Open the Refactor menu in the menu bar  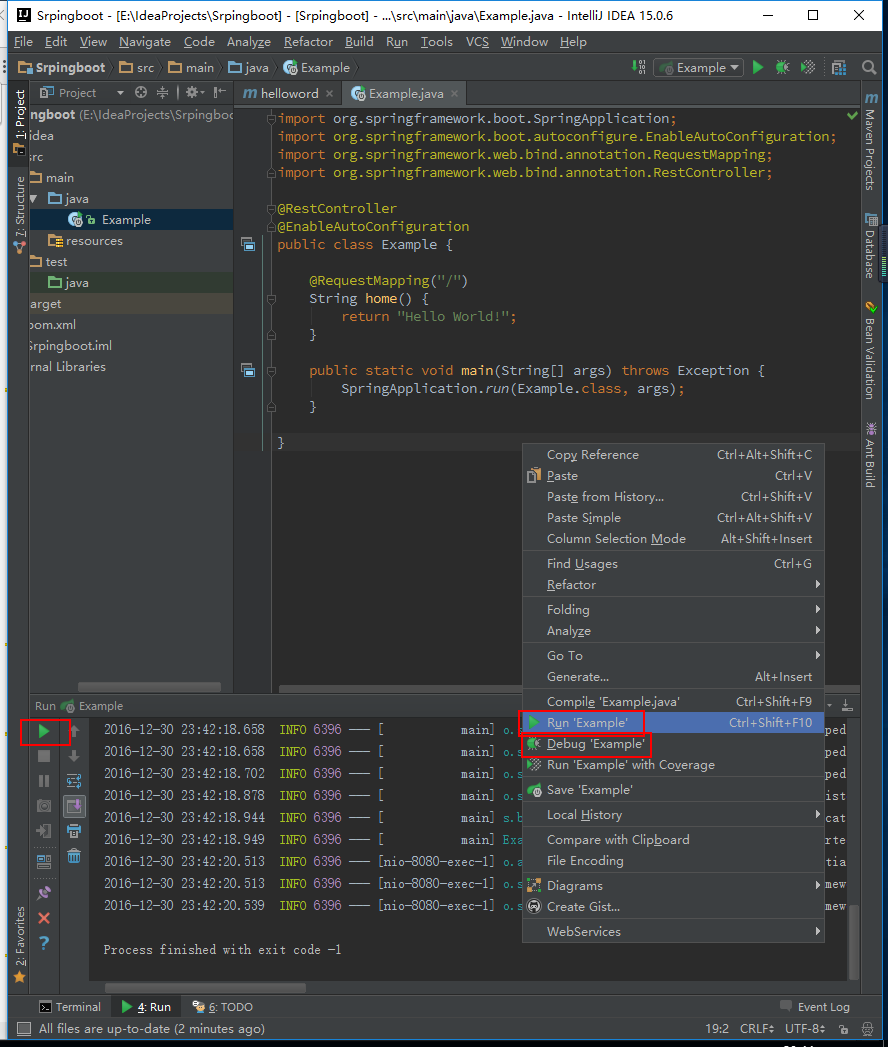[308, 41]
